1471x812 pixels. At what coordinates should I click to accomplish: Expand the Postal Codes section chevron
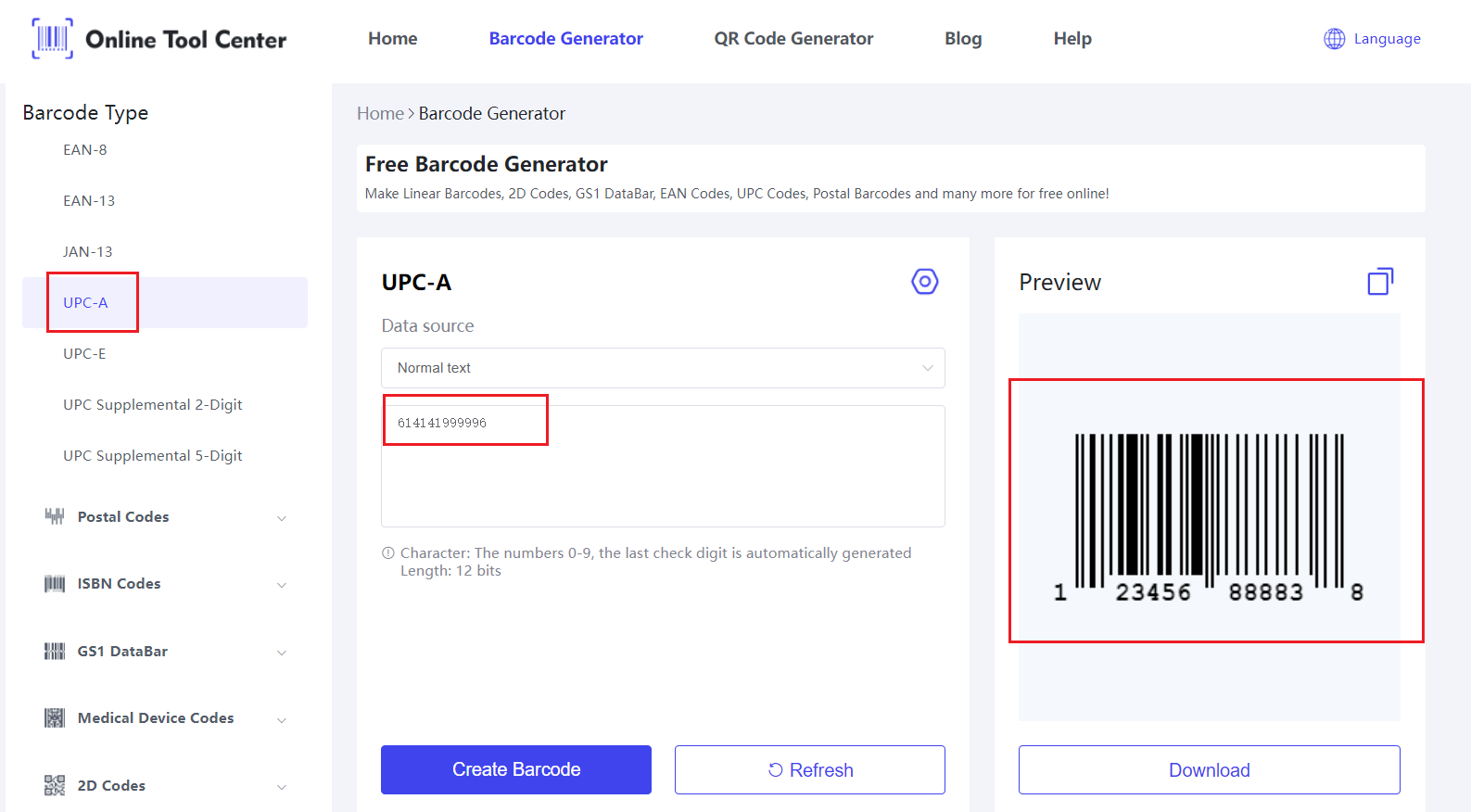tap(282, 518)
